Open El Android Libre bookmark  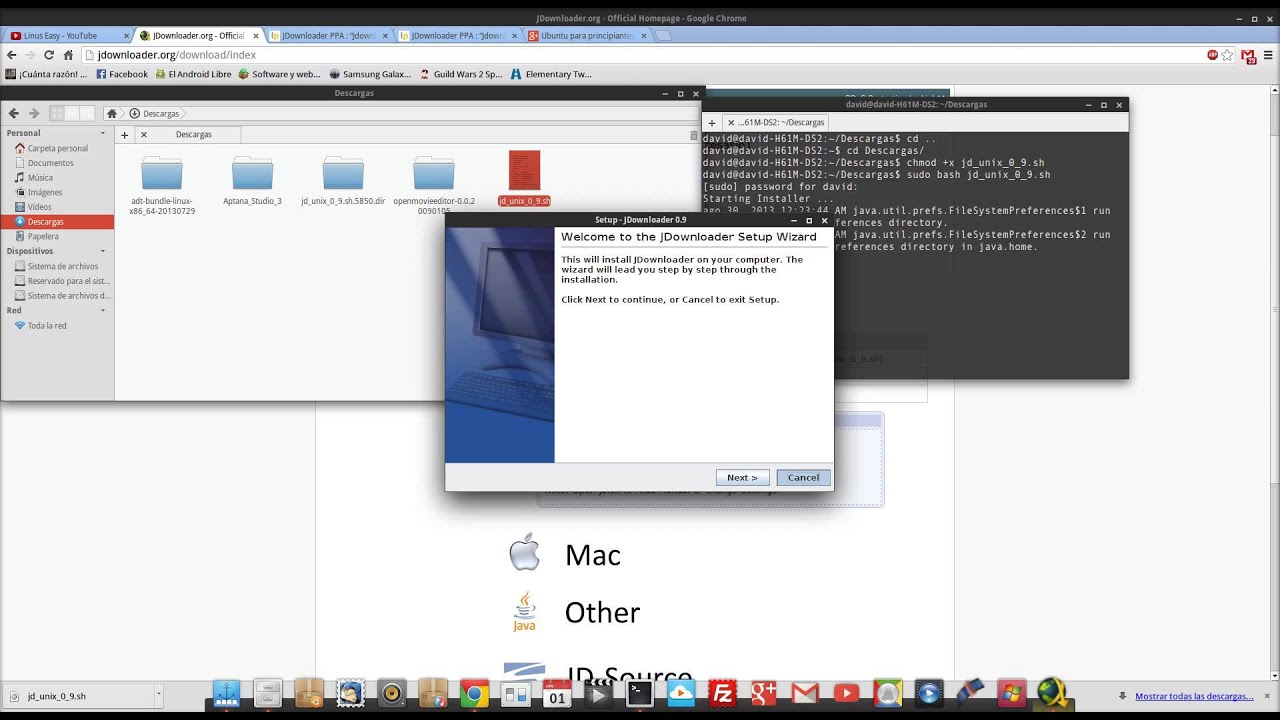click(x=193, y=74)
